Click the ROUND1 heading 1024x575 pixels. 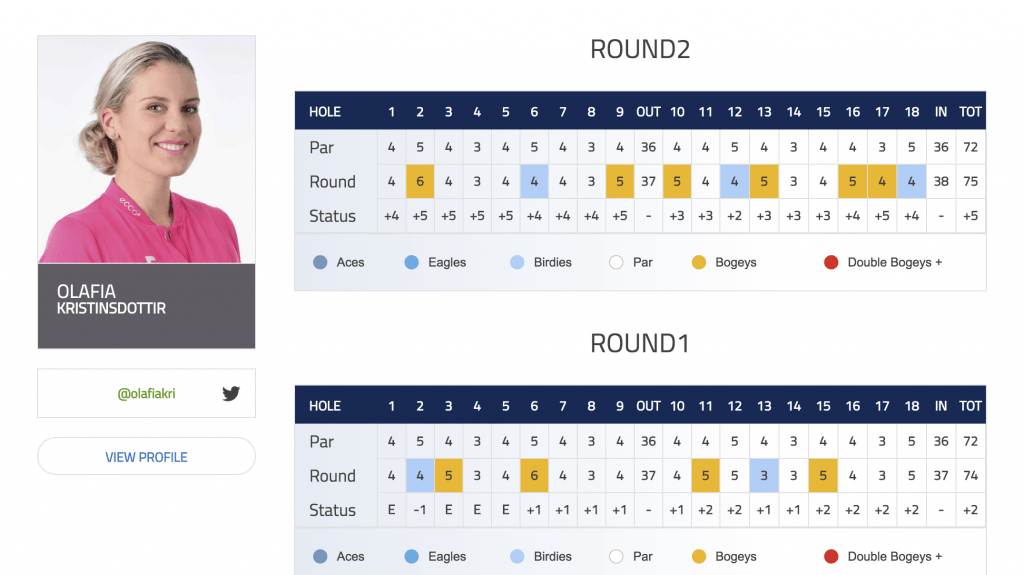[640, 343]
